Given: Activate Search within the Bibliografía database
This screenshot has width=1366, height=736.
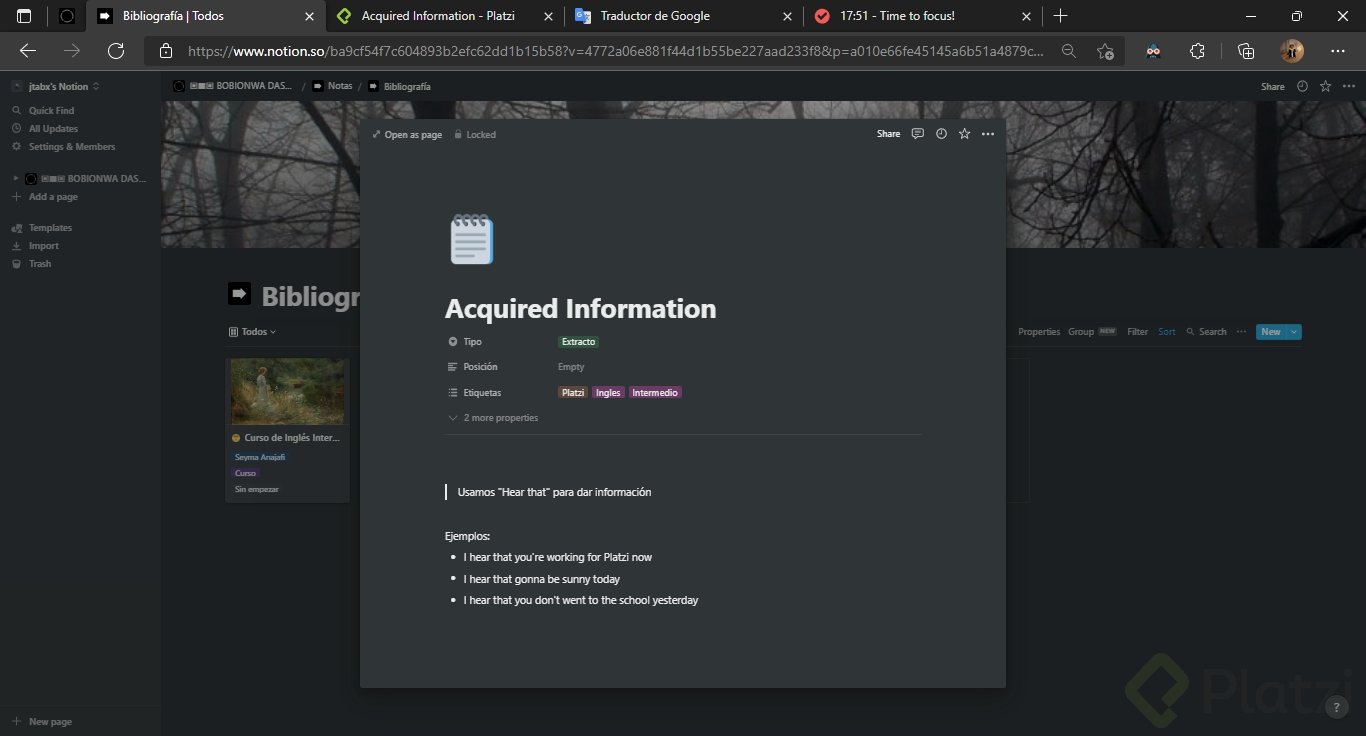Looking at the screenshot, I should [1211, 331].
